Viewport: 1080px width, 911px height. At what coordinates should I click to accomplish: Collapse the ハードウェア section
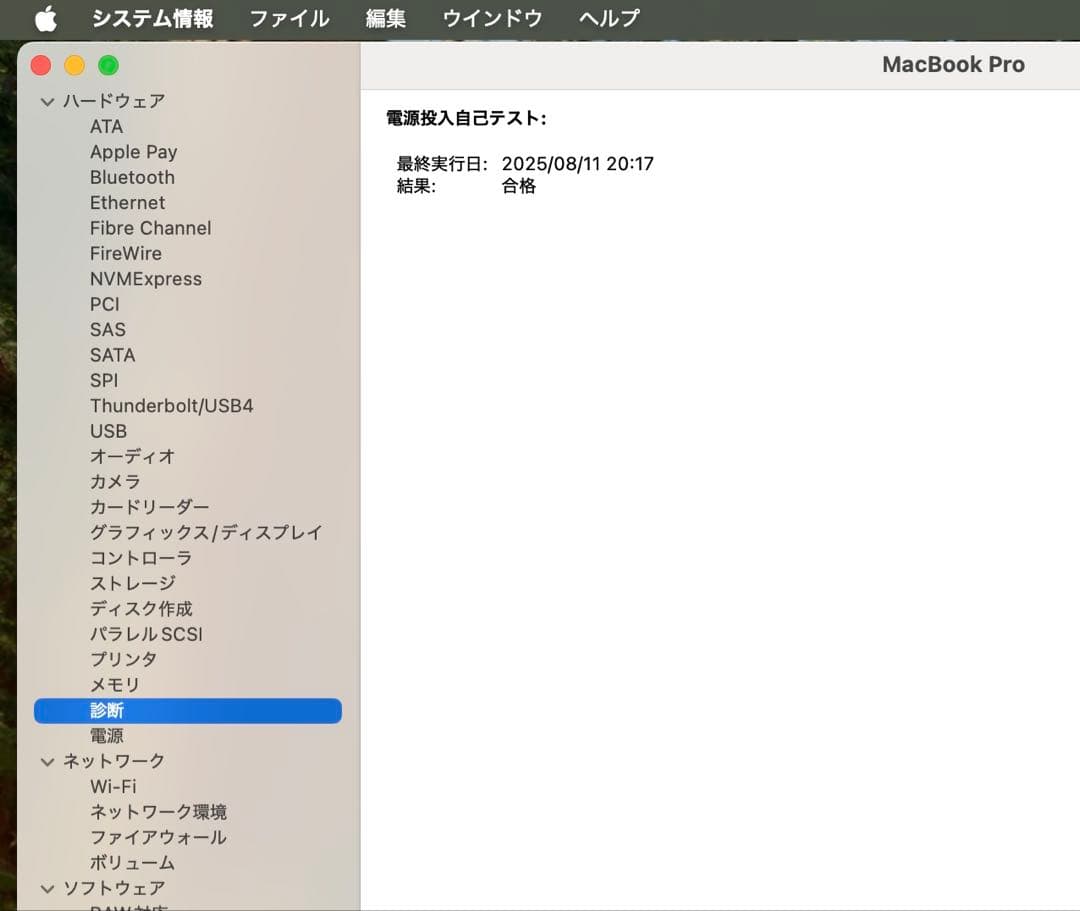47,101
